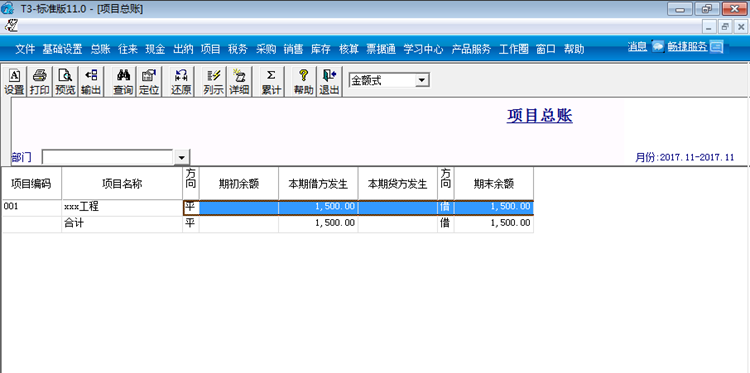Open the 基础设置 menu
The height and width of the screenshot is (373, 750).
click(62, 49)
